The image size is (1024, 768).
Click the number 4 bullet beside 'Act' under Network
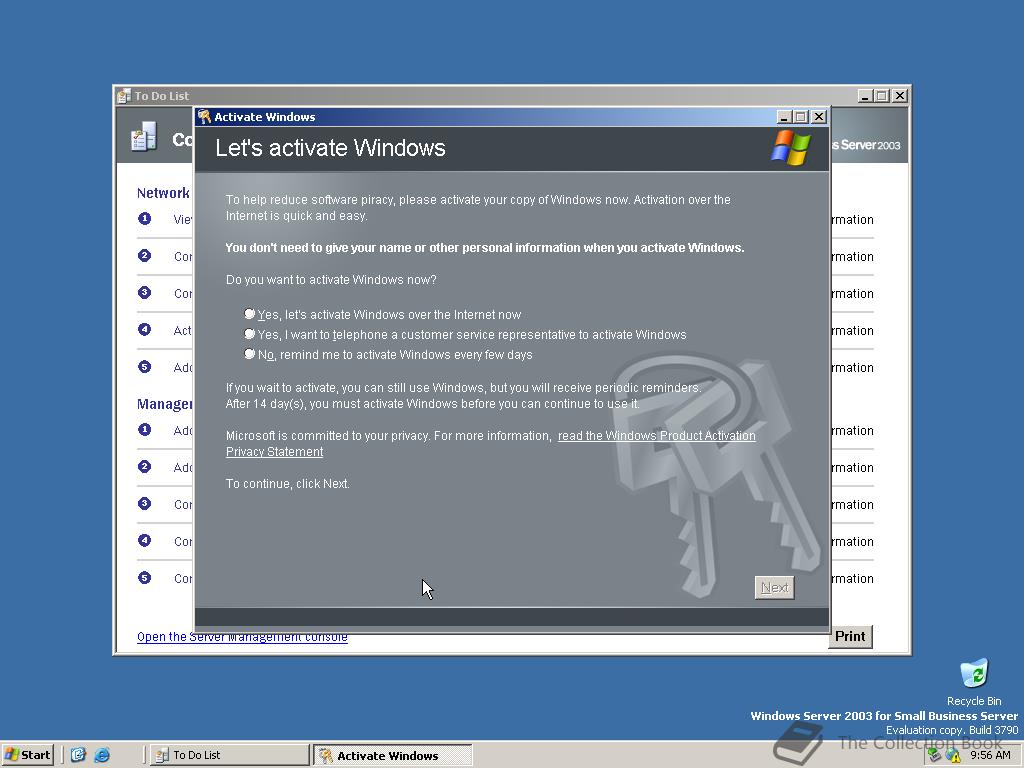[144, 329]
